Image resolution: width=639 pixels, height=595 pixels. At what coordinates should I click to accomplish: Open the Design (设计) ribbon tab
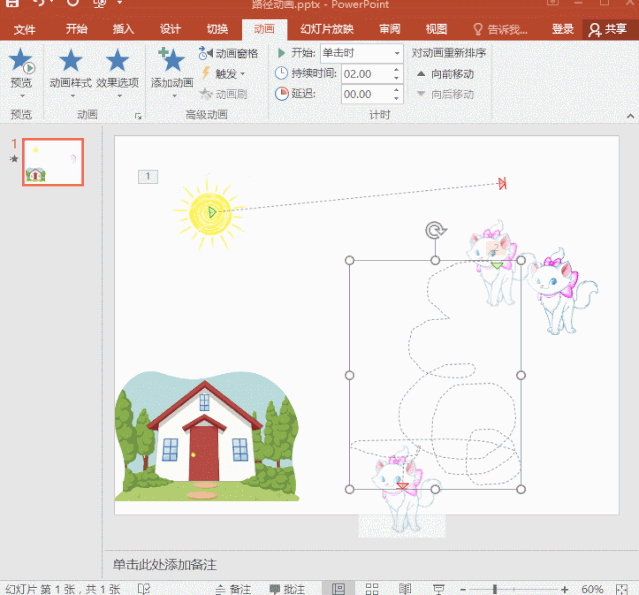[x=171, y=29]
